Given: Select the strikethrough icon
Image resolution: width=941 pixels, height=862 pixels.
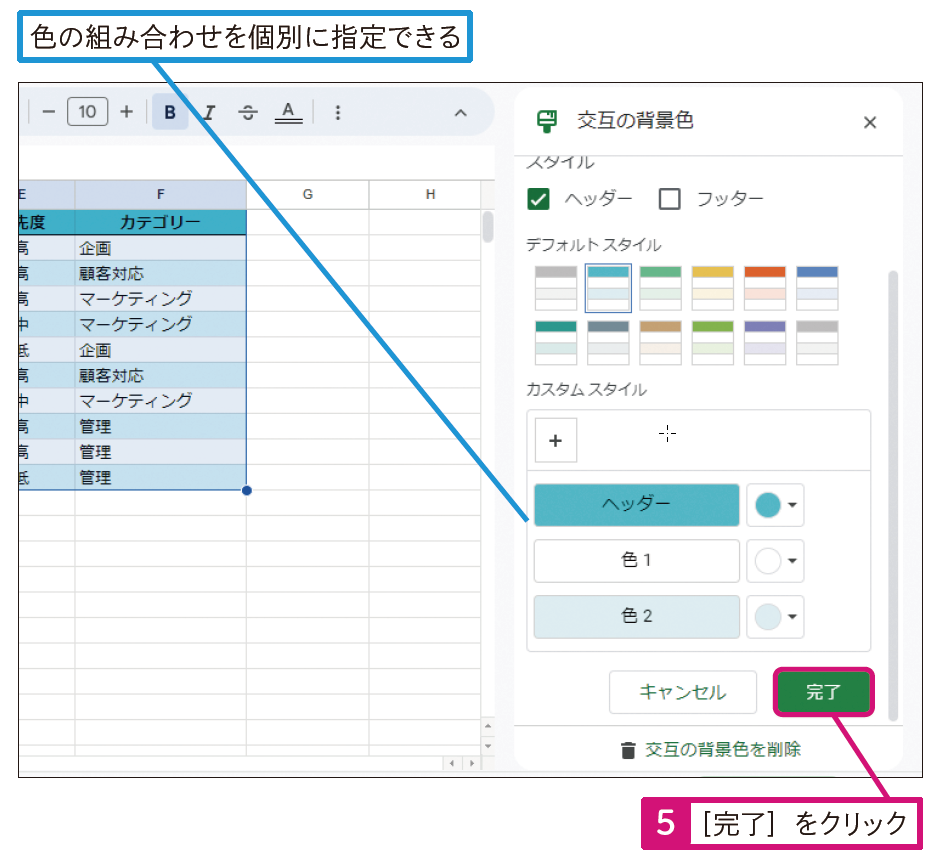Looking at the screenshot, I should pyautogui.click(x=247, y=112).
